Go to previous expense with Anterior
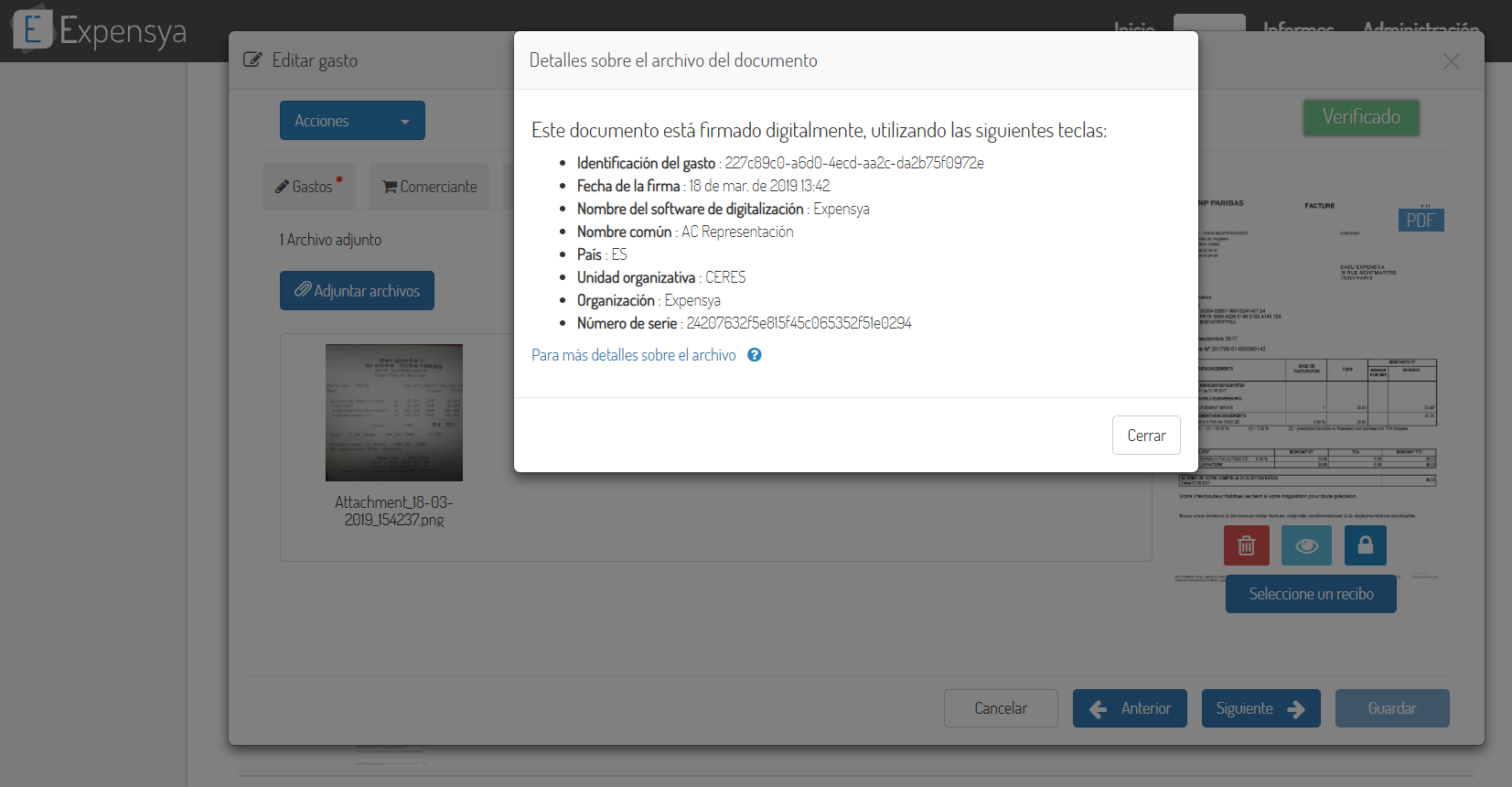The height and width of the screenshot is (787, 1512). point(1130,708)
